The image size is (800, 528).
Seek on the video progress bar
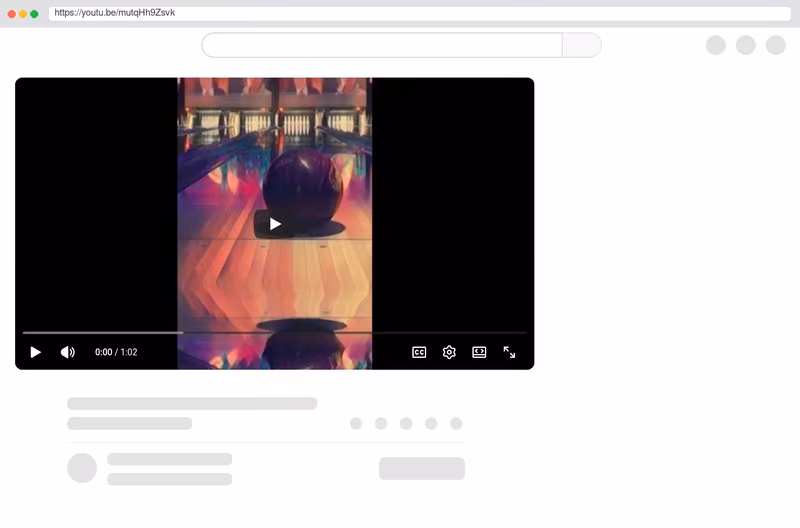click(x=274, y=333)
